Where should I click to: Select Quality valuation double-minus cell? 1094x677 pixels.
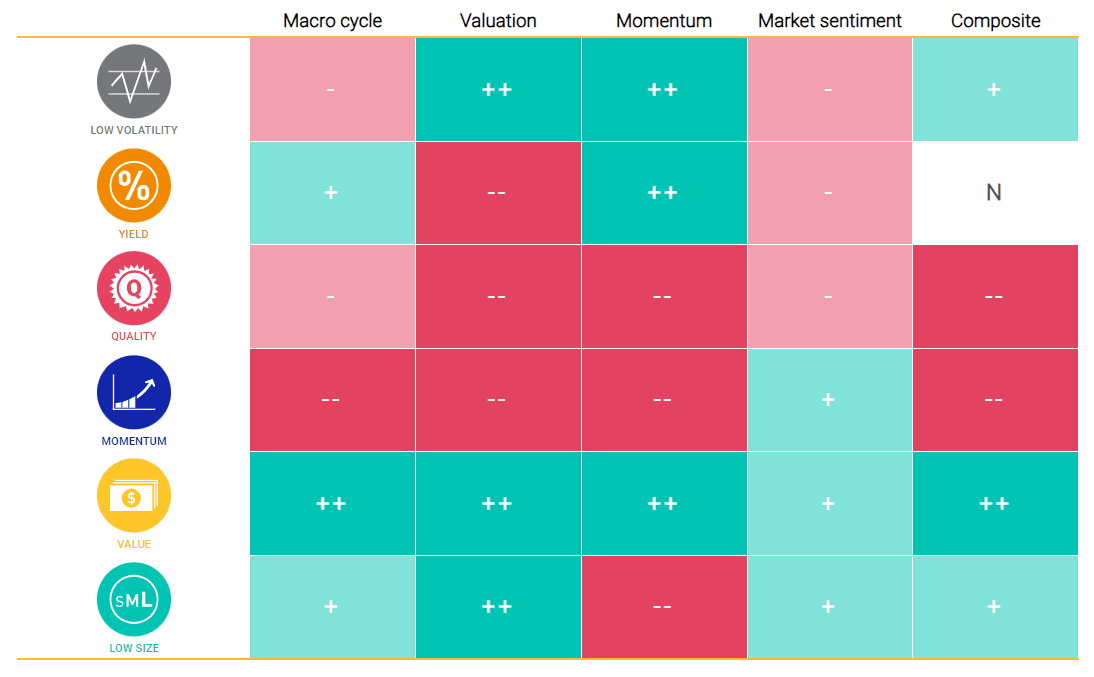click(x=498, y=297)
